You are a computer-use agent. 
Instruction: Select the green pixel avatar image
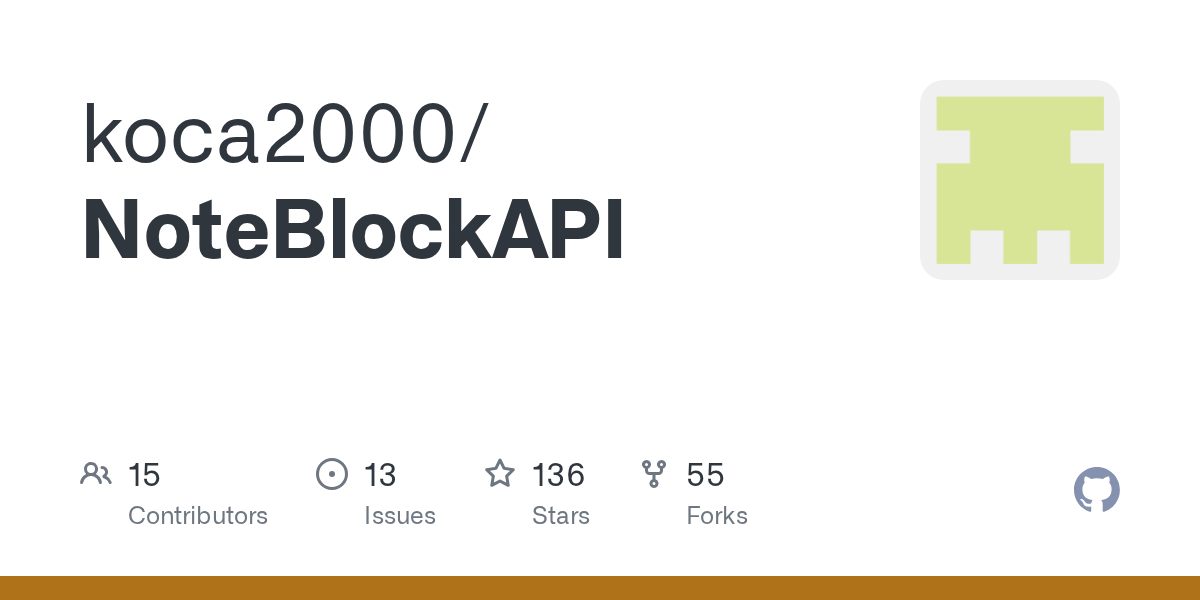1020,180
